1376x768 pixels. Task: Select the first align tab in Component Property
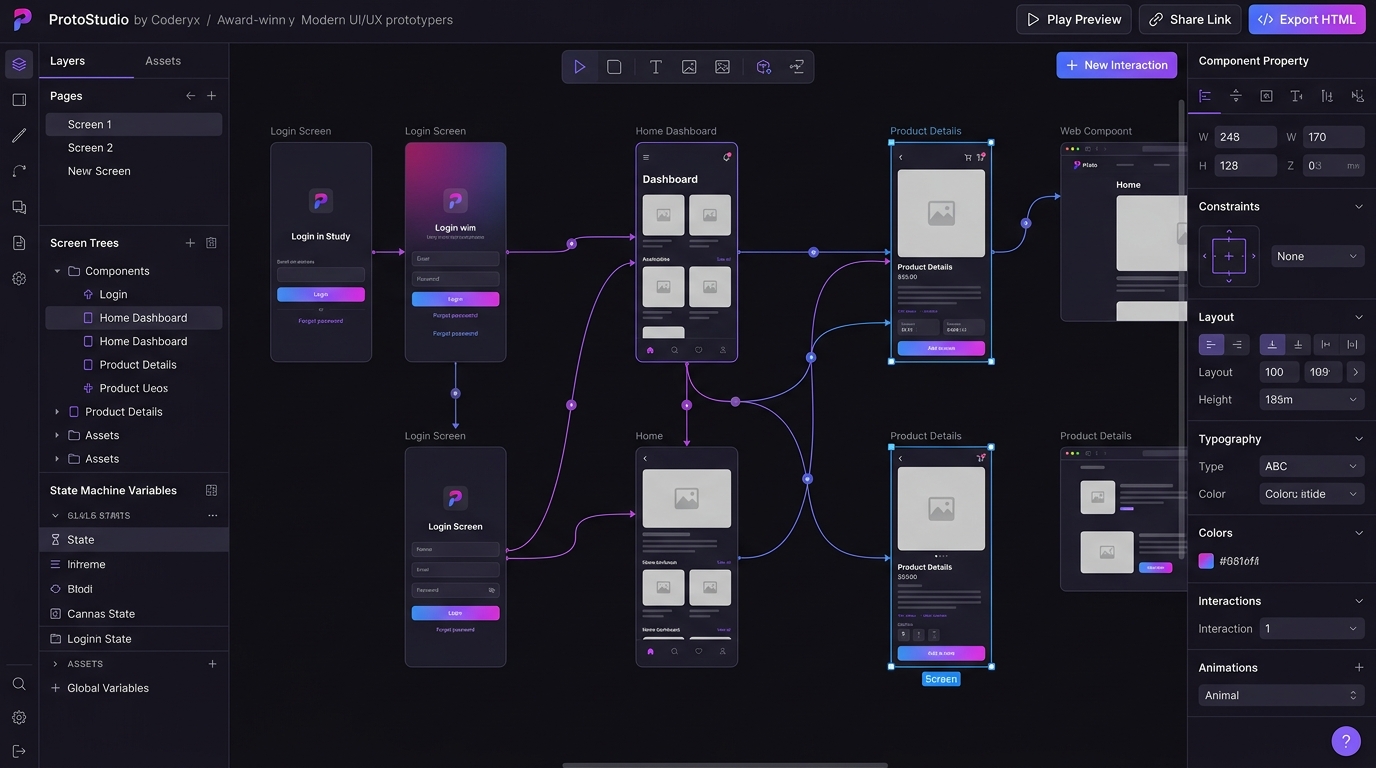point(1205,96)
